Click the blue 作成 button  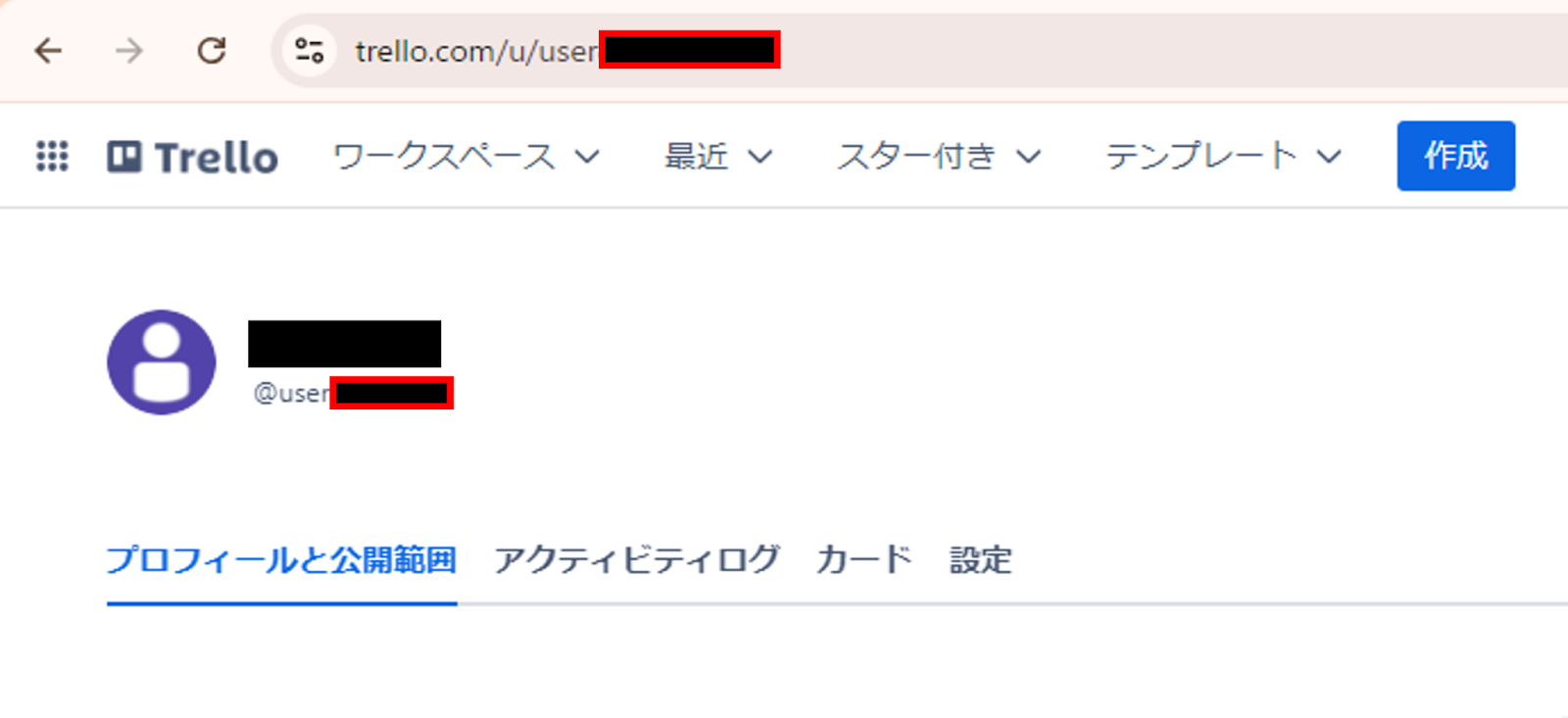(x=1456, y=156)
